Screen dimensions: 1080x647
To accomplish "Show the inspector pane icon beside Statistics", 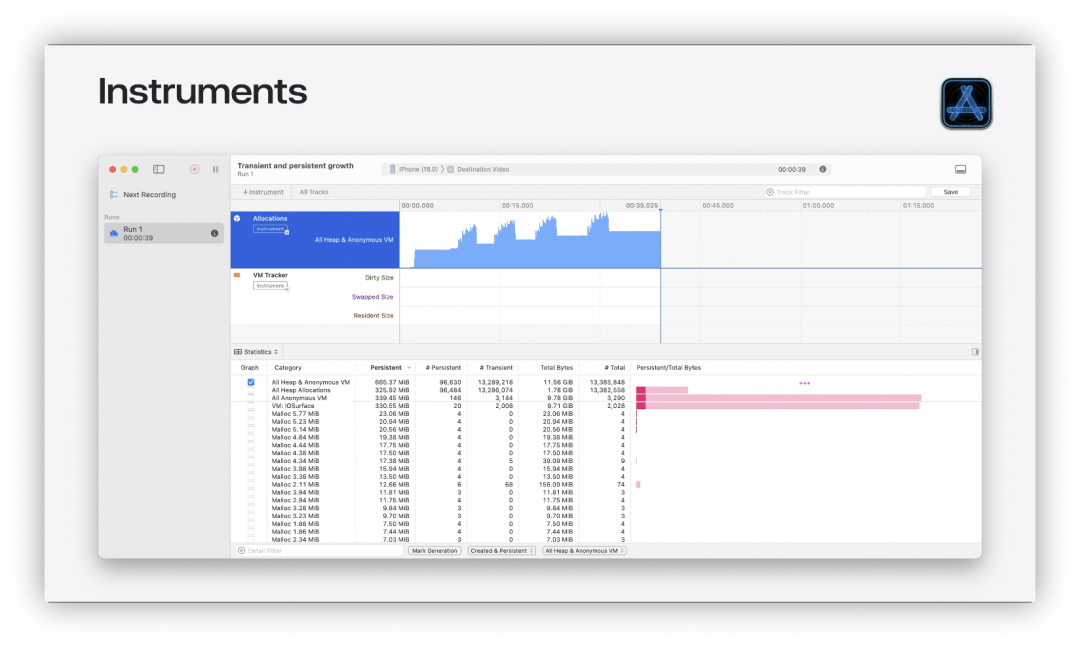I will 975,351.
